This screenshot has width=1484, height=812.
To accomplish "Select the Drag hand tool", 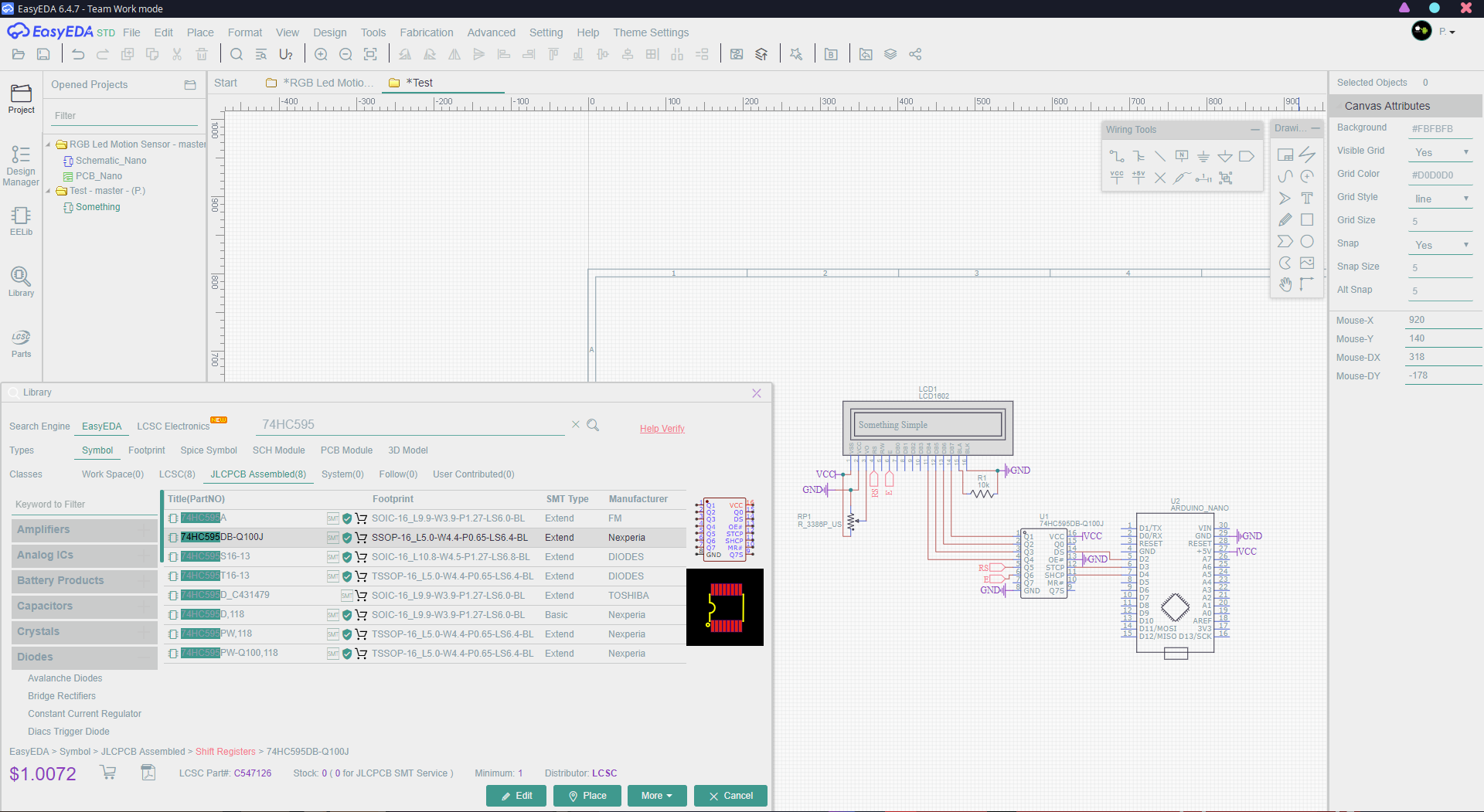I will click(x=1285, y=284).
